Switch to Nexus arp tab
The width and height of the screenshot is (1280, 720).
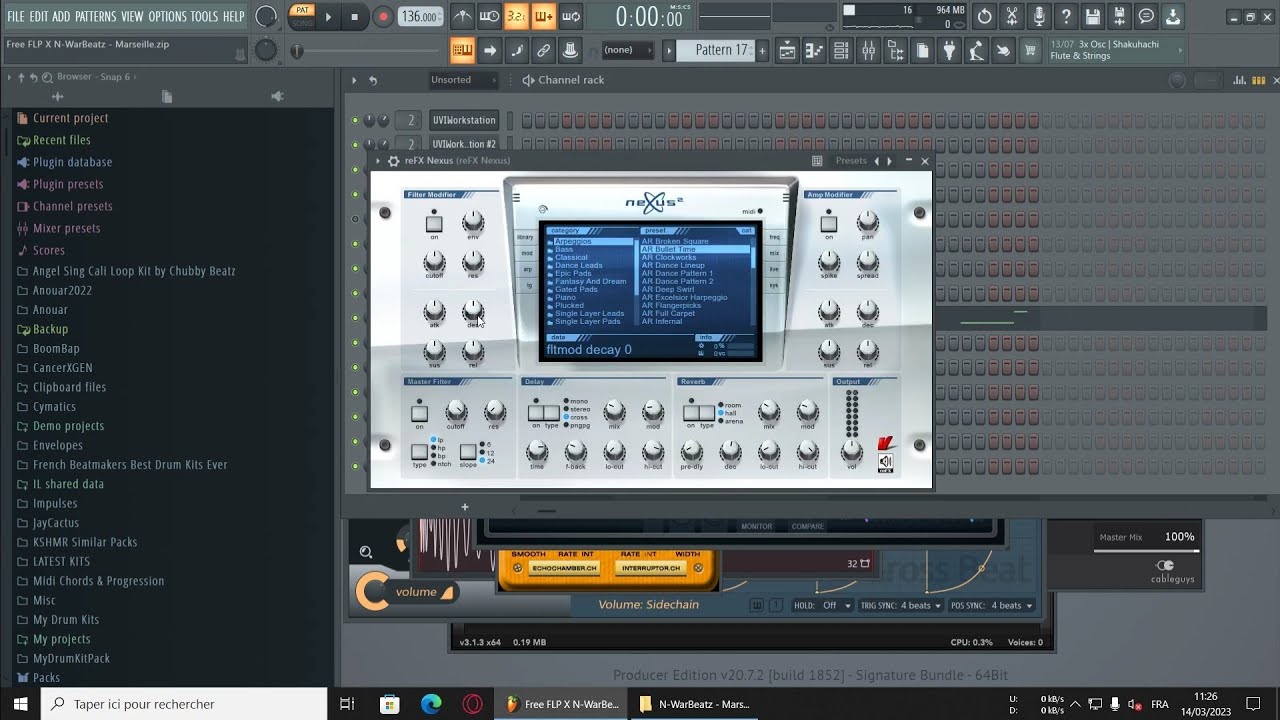527,269
